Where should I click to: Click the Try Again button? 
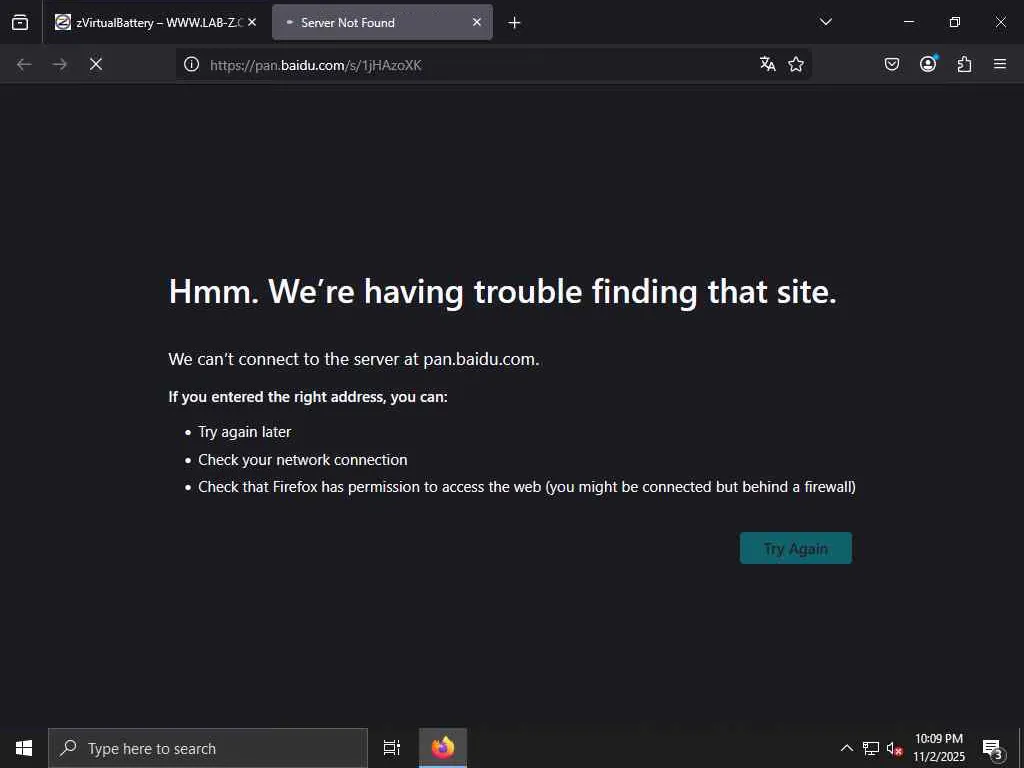click(795, 548)
